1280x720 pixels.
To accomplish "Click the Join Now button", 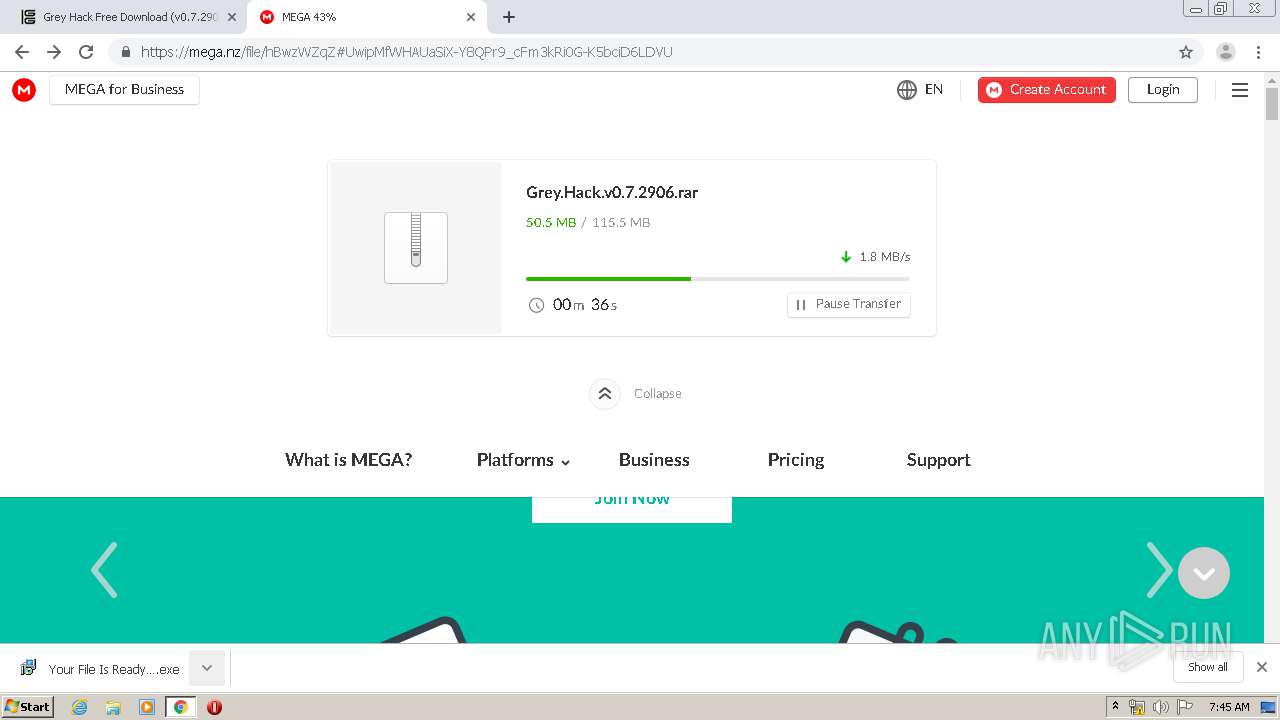I will pos(632,508).
